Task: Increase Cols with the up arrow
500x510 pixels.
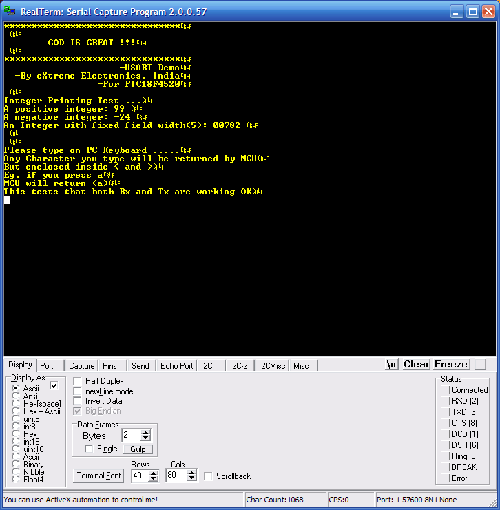Action: 192,472
